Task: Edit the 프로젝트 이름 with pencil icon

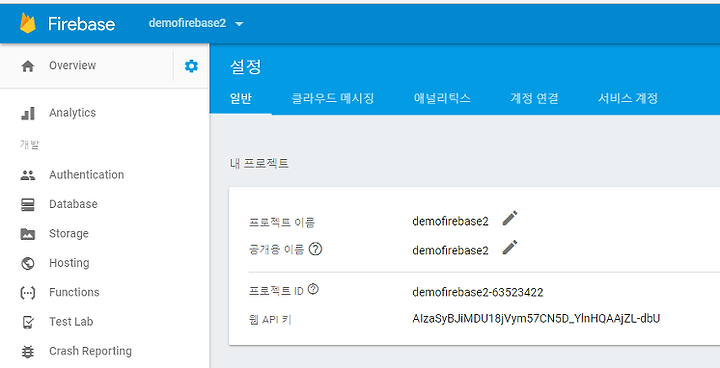Action: point(510,218)
